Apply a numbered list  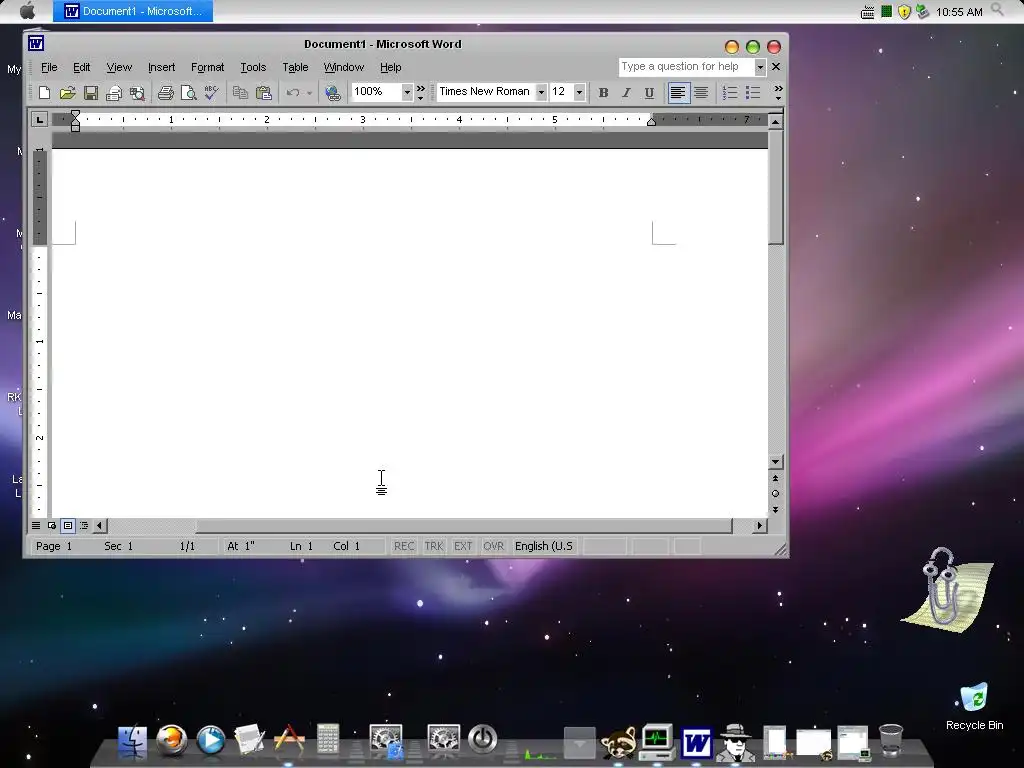pyautogui.click(x=729, y=93)
